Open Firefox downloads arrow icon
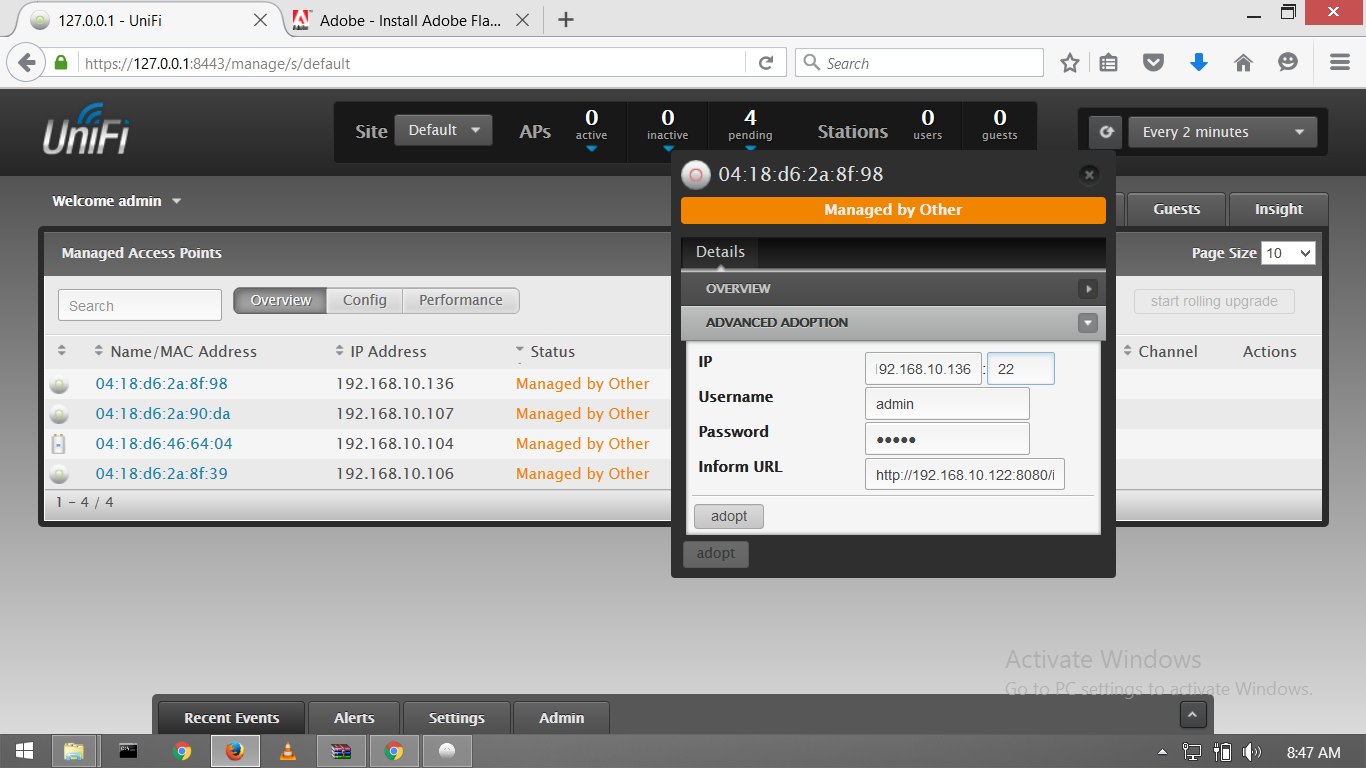This screenshot has height=768, width=1366. (x=1198, y=63)
